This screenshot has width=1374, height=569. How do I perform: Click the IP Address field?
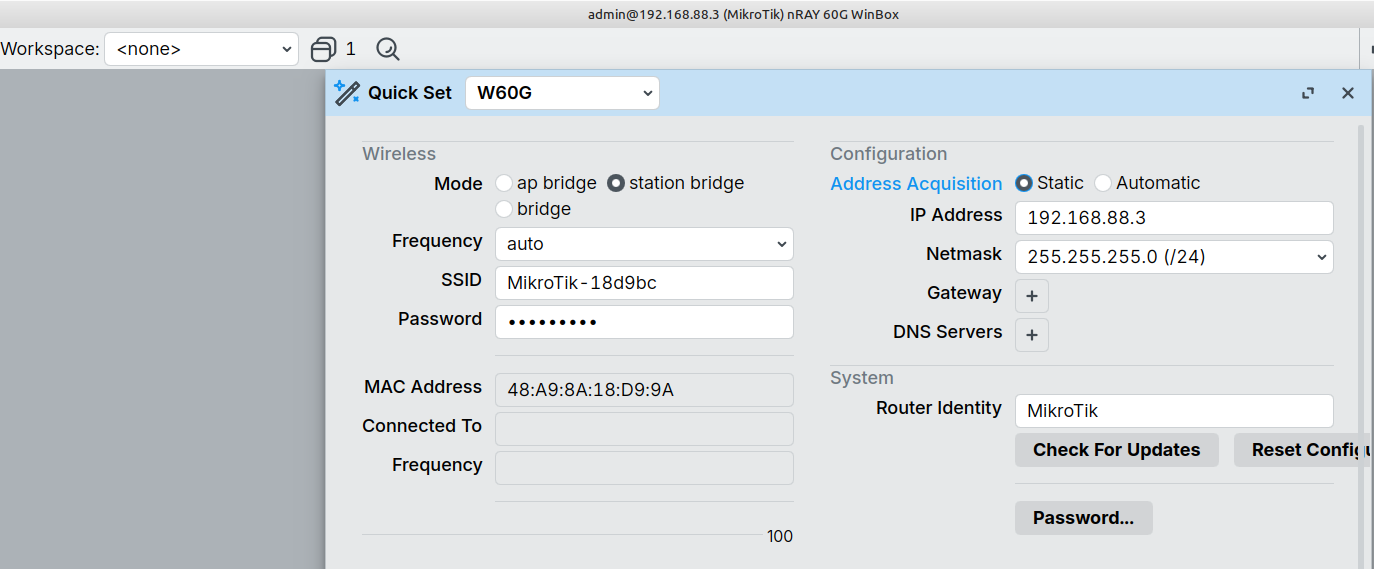(1174, 218)
